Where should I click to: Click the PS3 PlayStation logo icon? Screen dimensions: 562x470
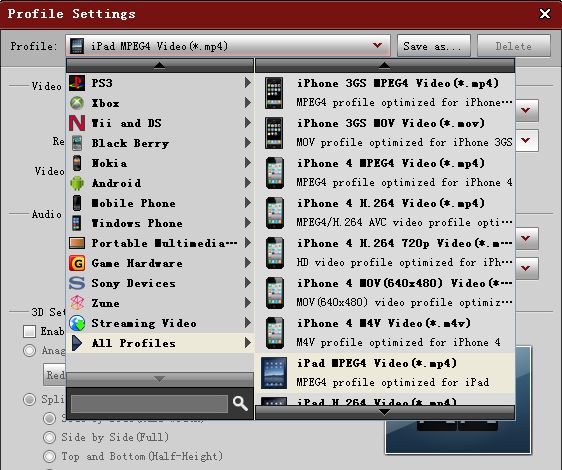[x=77, y=83]
